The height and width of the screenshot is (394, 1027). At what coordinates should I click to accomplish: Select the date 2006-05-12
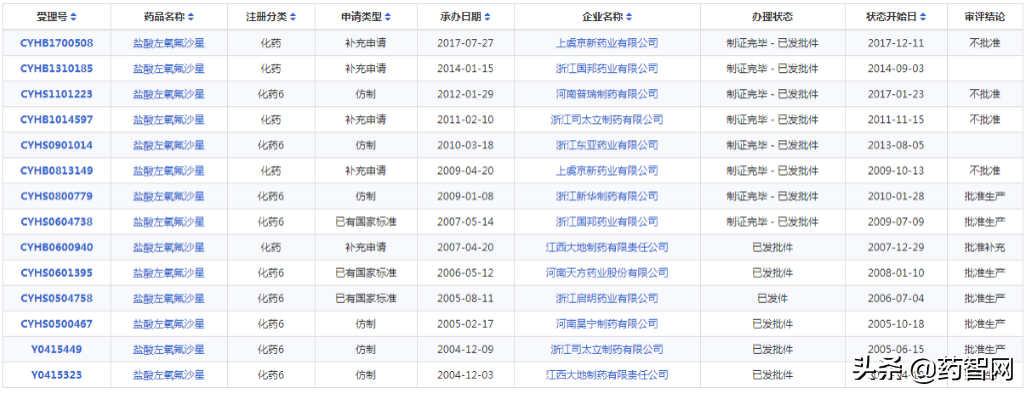[466, 273]
